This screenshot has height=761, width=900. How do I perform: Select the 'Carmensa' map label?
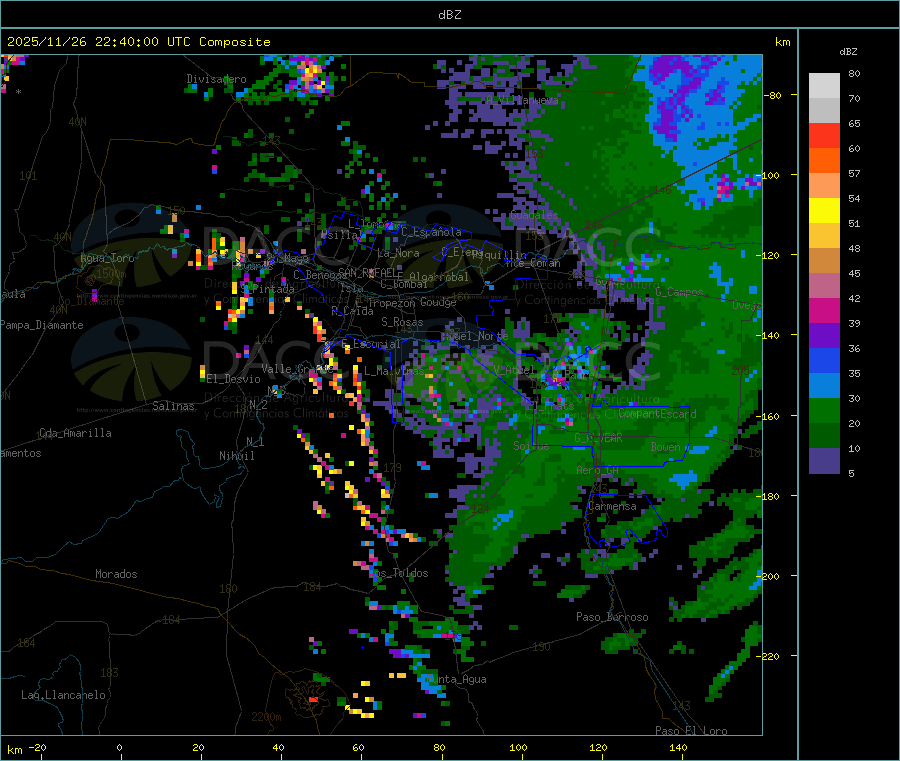click(612, 506)
